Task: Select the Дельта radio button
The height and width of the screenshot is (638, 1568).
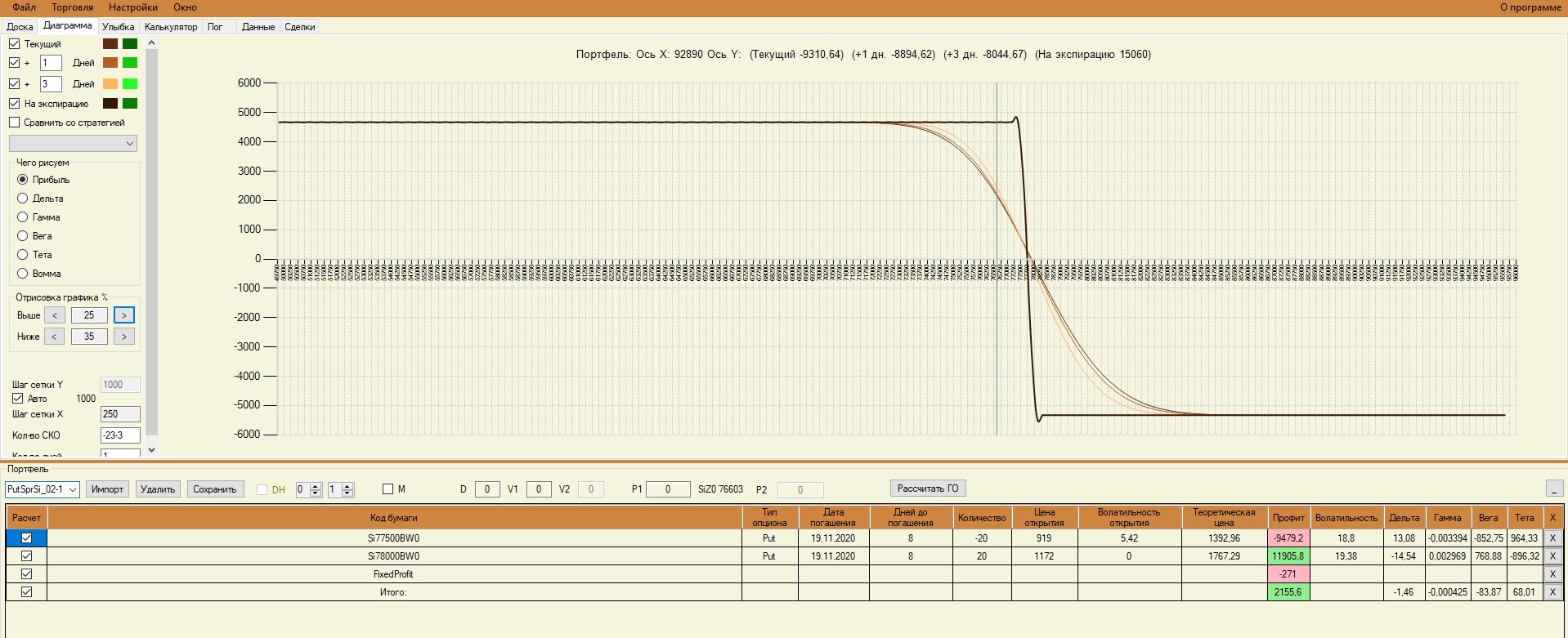Action: 23,199
